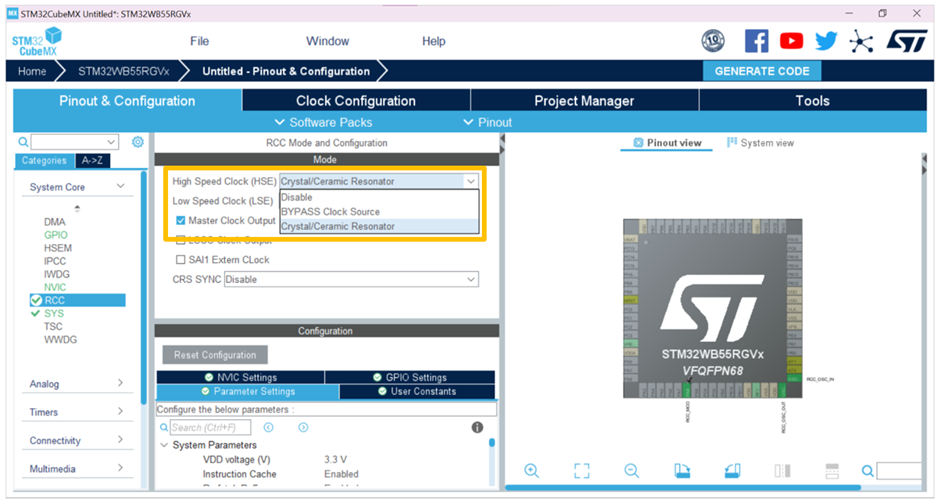The height and width of the screenshot is (504, 940).
Task: Select GPIO in System Core list
Action: 56,235
